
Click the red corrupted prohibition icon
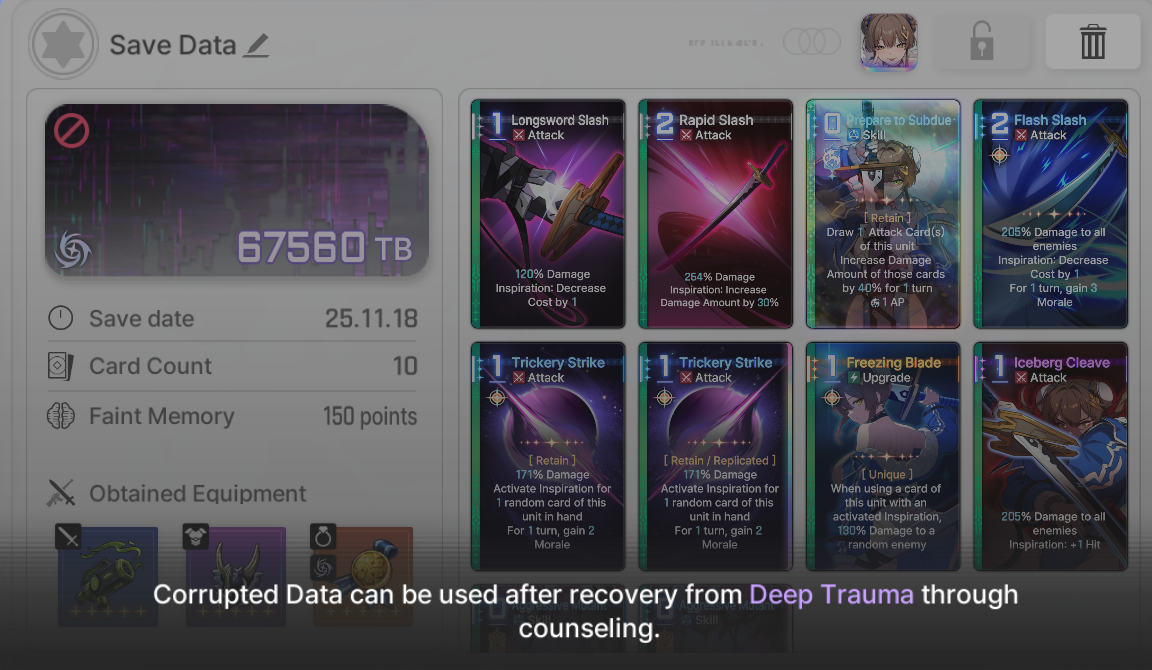pos(71,131)
